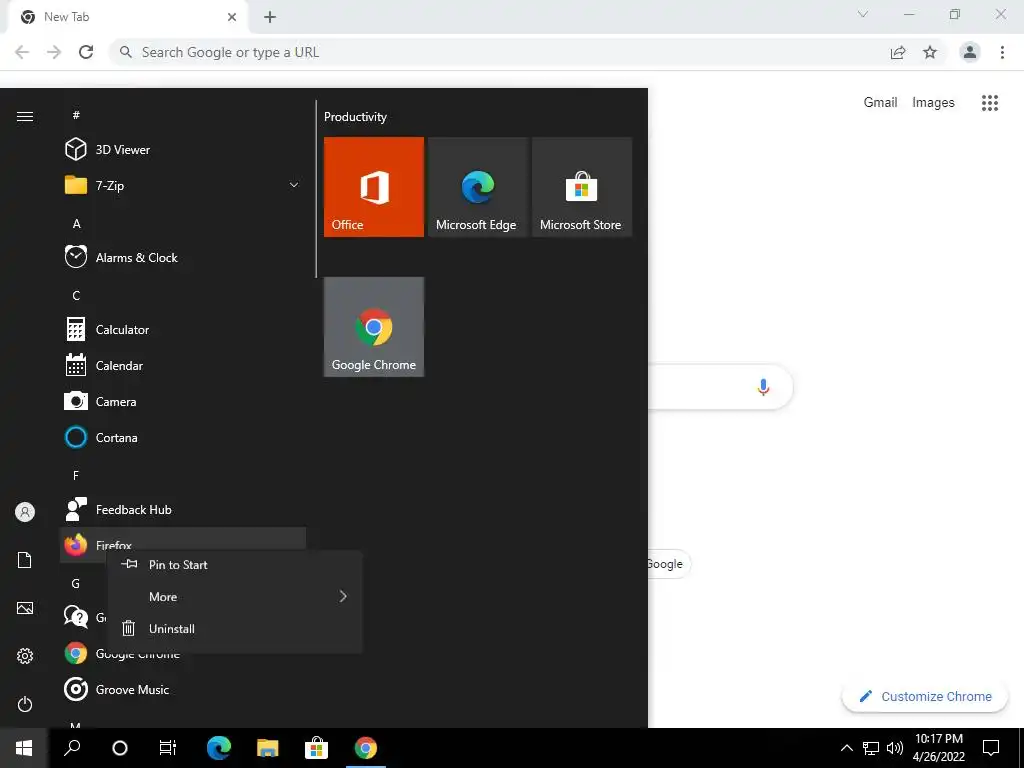Open Settings gear in Start sidebar
The width and height of the screenshot is (1024, 768).
click(x=25, y=656)
